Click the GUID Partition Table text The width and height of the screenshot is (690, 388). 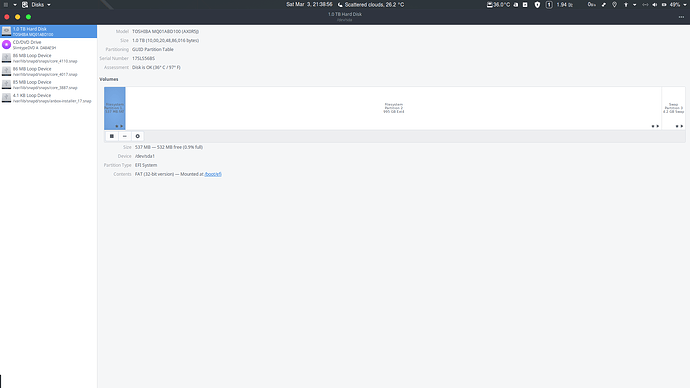153,49
